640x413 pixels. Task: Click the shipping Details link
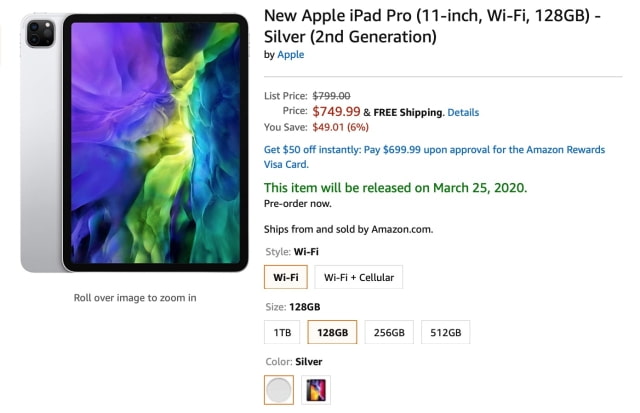click(463, 112)
